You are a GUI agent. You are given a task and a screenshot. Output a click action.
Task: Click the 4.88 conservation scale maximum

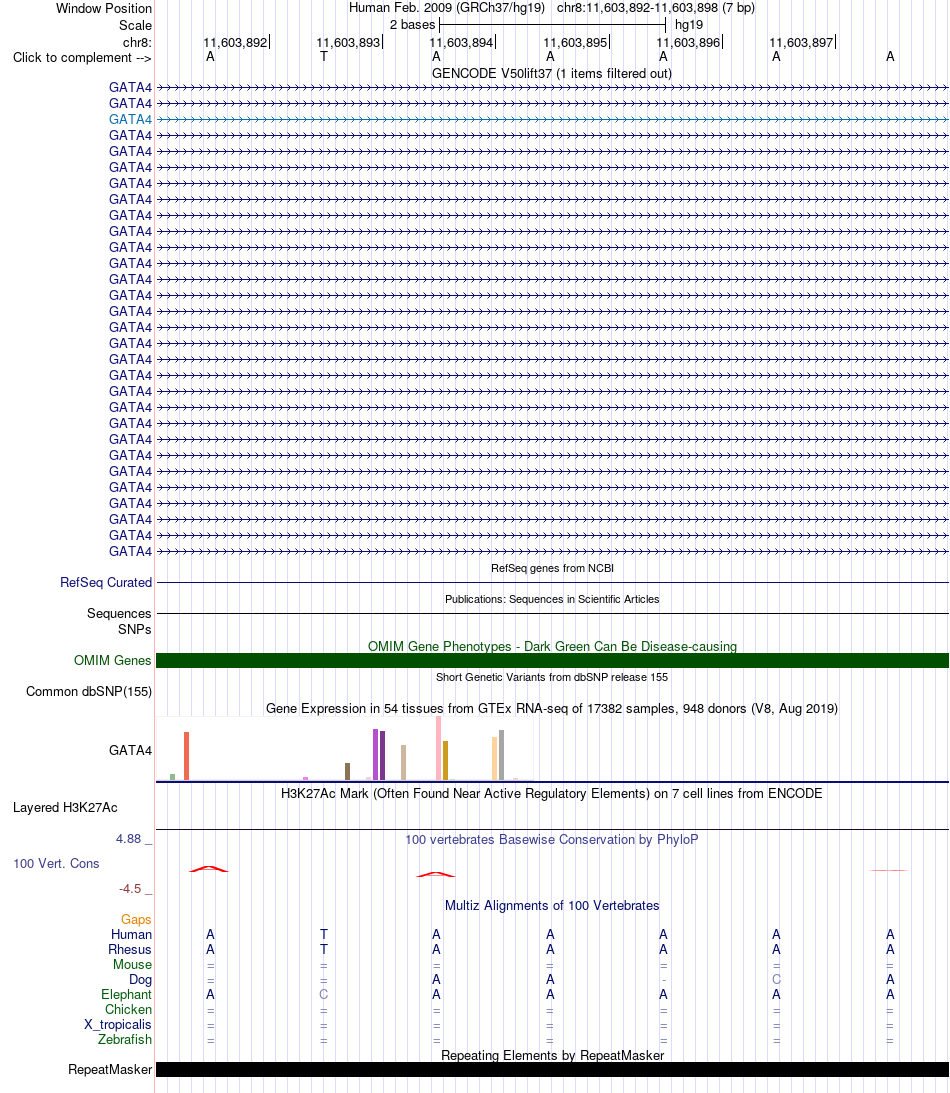[x=129, y=839]
